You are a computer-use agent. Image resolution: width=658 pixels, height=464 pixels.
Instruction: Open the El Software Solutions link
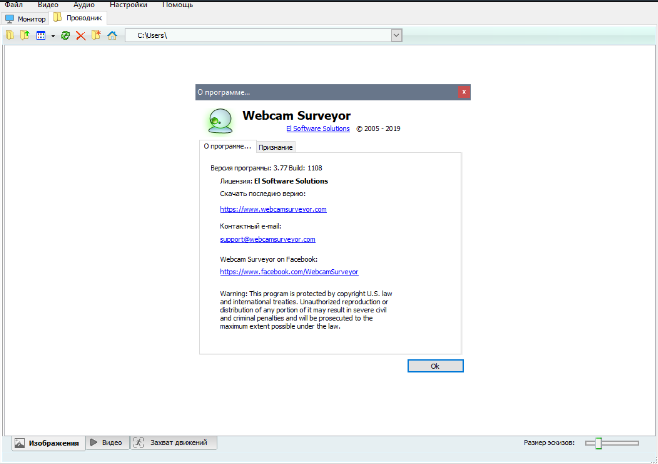[318, 128]
